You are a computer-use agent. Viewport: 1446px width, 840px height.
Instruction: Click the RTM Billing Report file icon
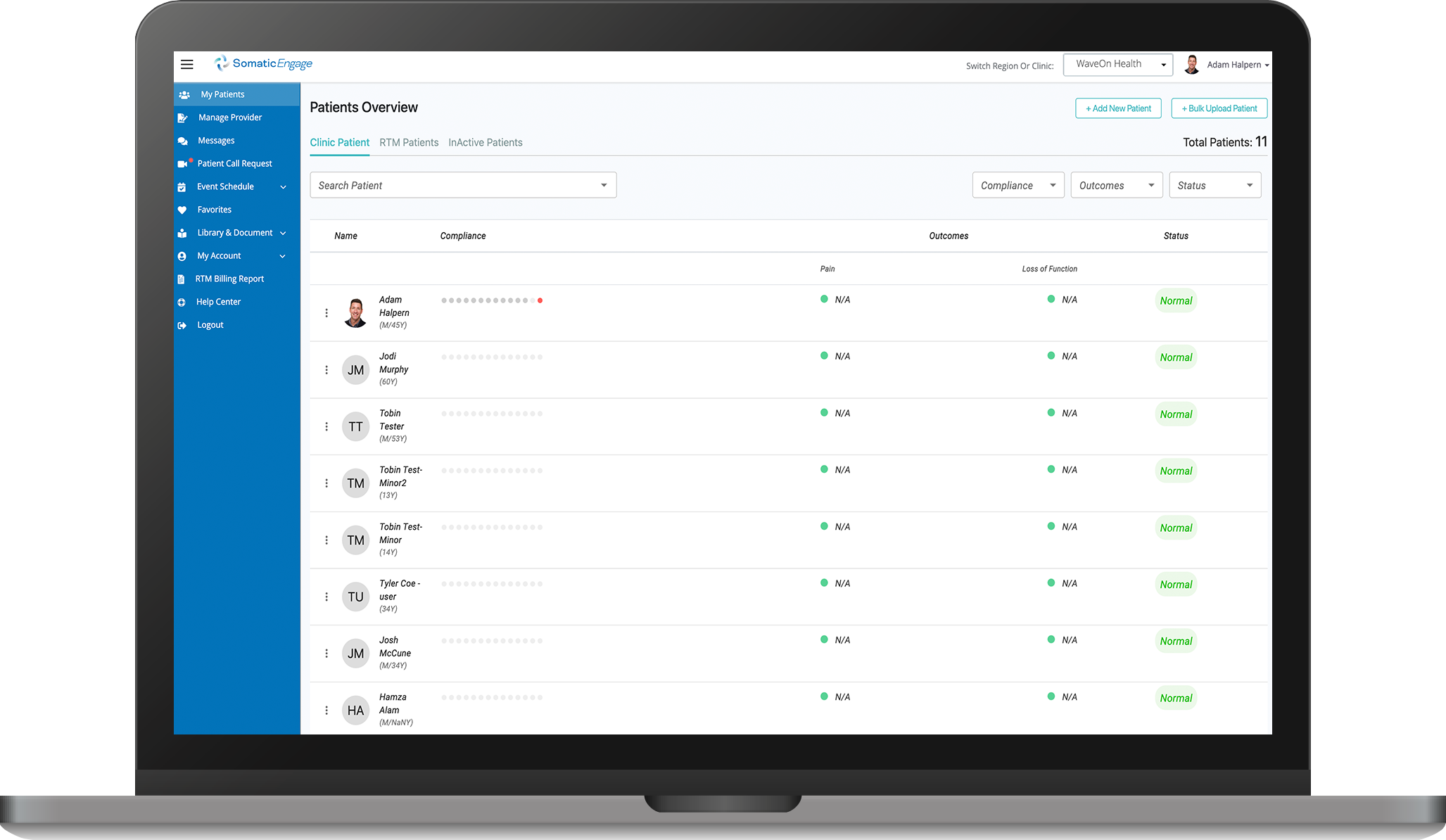(181, 279)
